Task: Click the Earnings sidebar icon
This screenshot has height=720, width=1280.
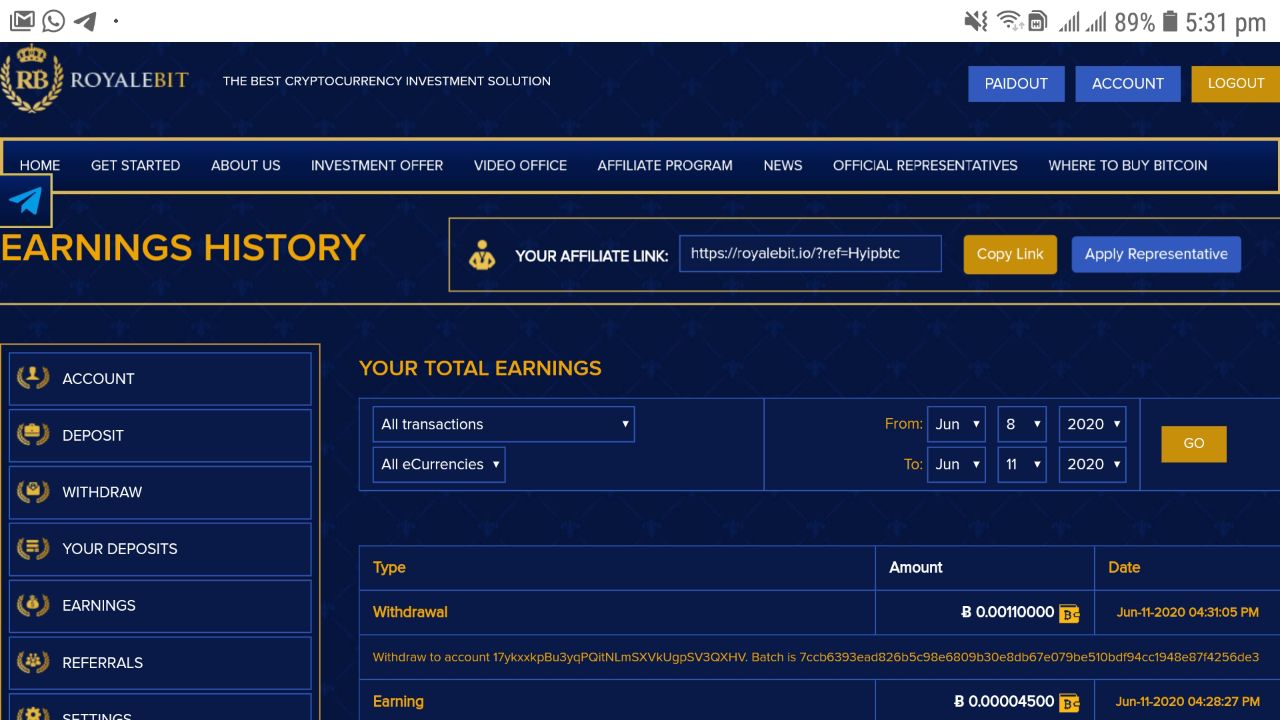Action: click(x=33, y=605)
